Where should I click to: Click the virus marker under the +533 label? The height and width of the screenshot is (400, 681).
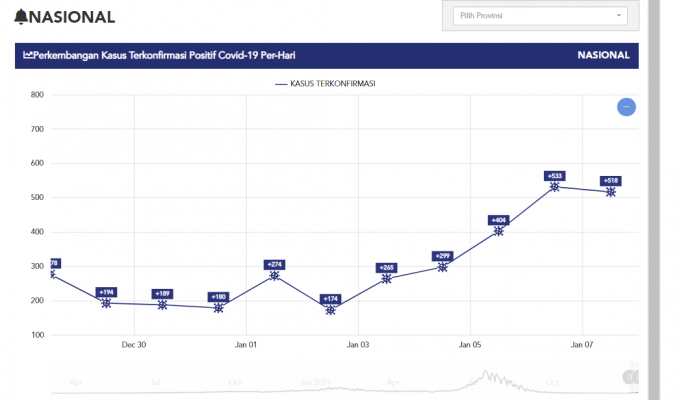pyautogui.click(x=554, y=187)
